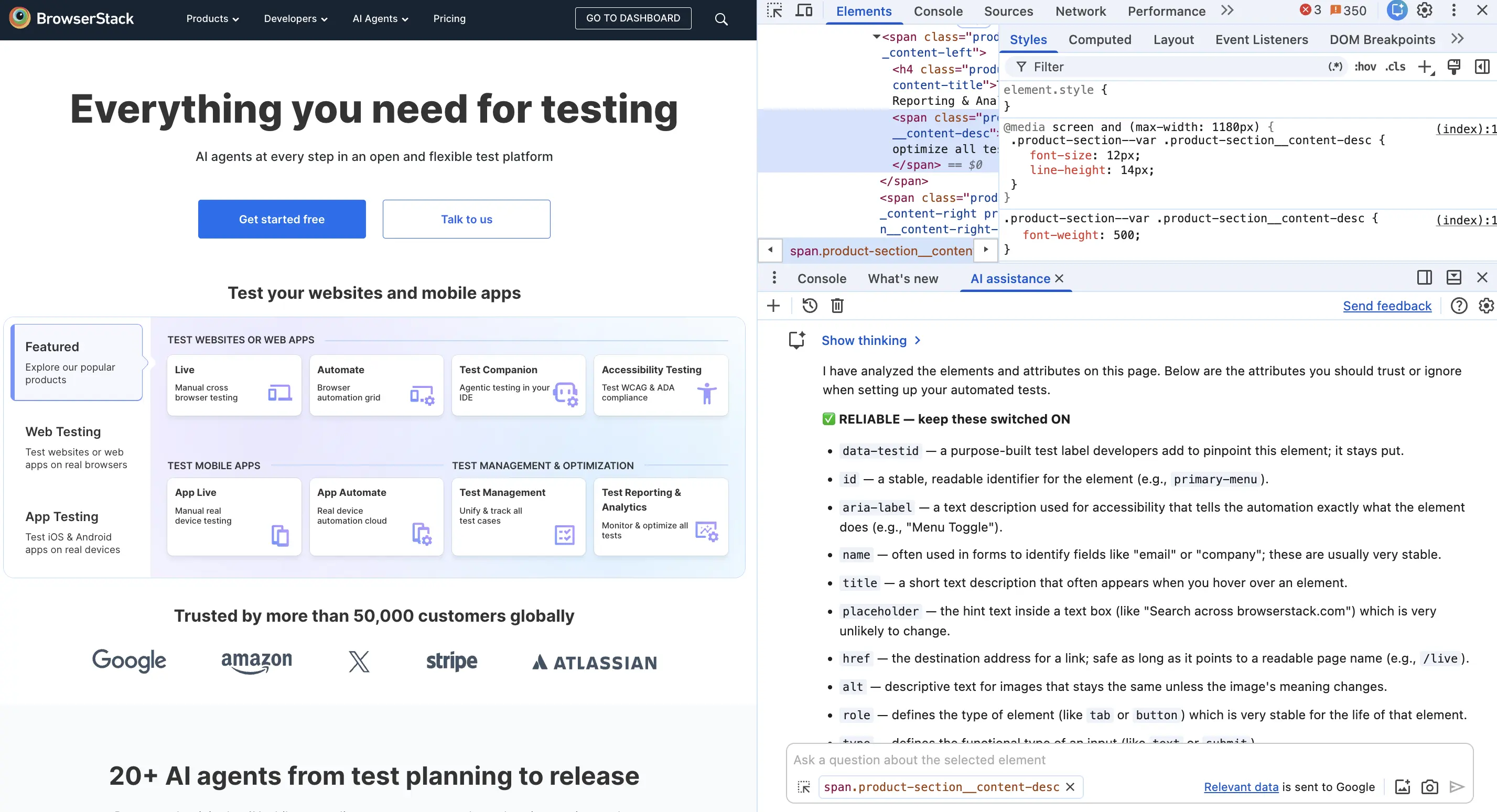Expand the Products menu
The width and height of the screenshot is (1497, 812).
(x=213, y=18)
